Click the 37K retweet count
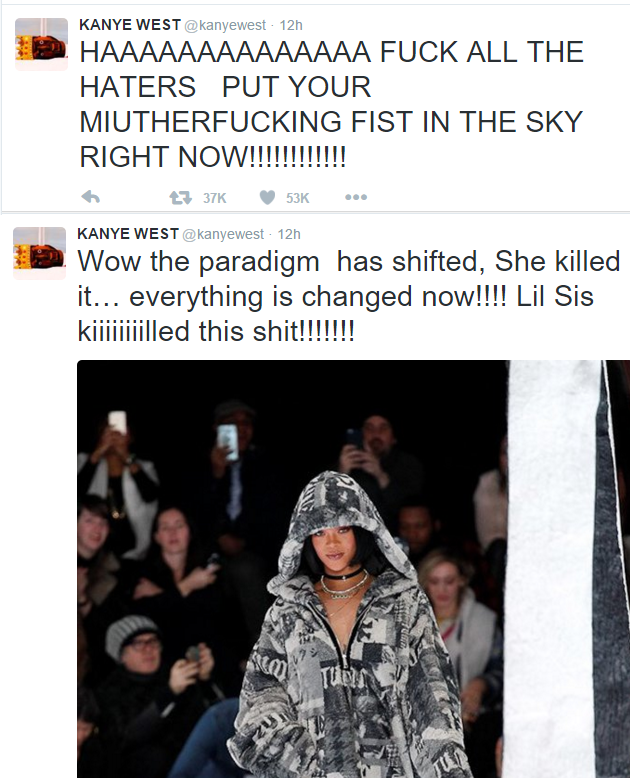The height and width of the screenshot is (778, 630). pos(214,198)
